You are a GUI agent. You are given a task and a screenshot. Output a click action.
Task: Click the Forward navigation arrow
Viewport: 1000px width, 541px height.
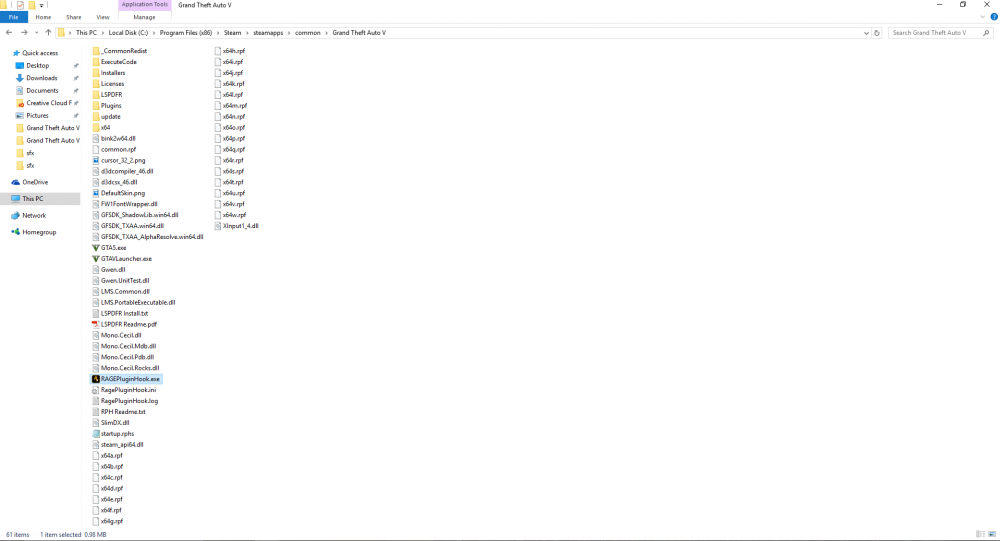[24, 33]
